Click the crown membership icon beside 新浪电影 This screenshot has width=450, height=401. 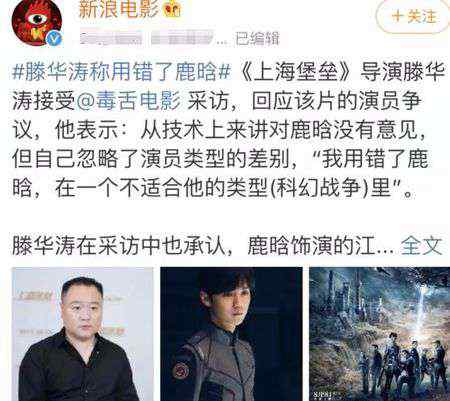[x=172, y=10]
